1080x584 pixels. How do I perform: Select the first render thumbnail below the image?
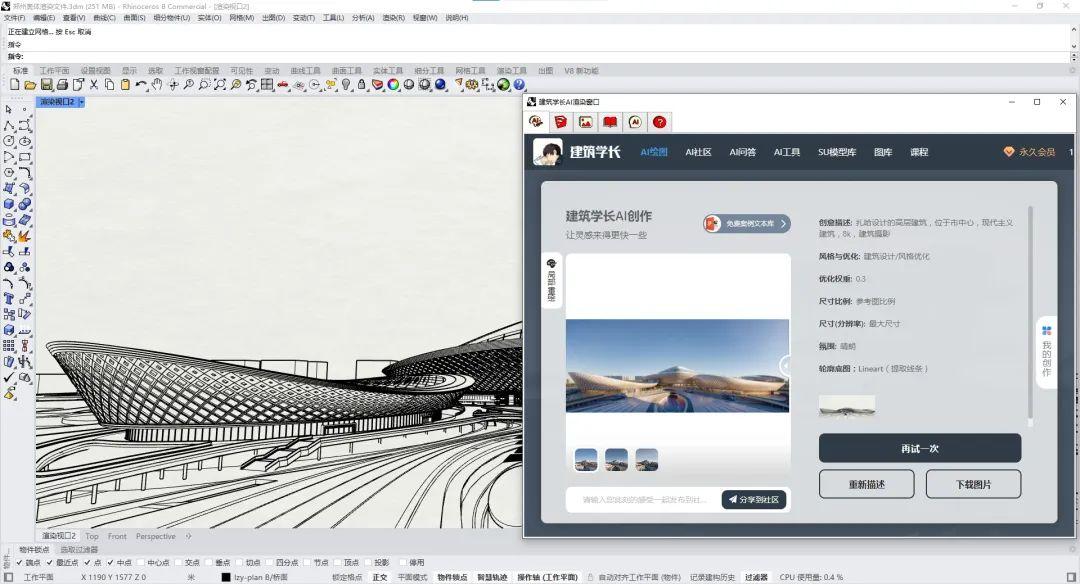coord(586,459)
